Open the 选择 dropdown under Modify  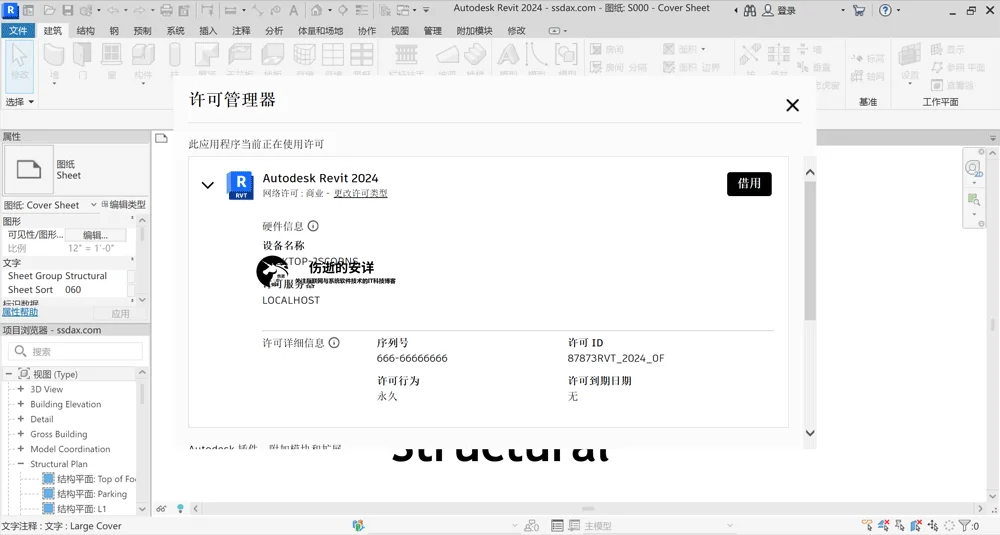[20, 102]
